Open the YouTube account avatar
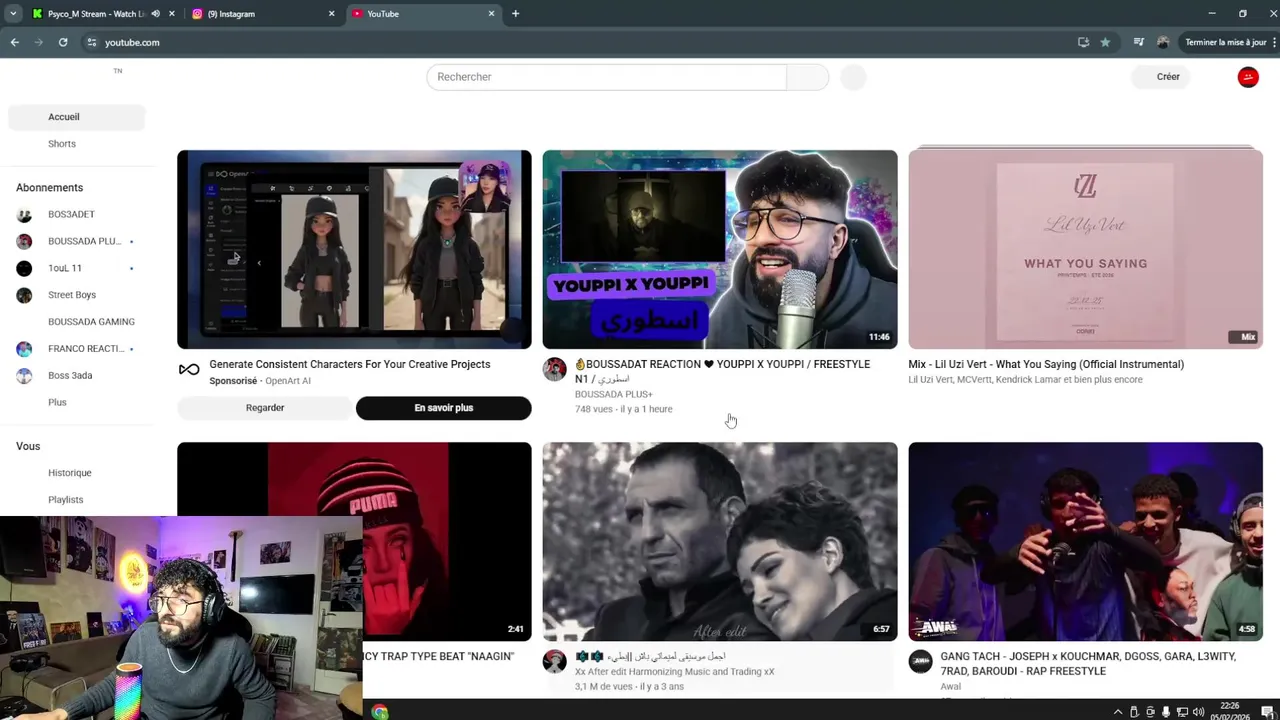Viewport: 1280px width, 720px height. [x=1248, y=77]
